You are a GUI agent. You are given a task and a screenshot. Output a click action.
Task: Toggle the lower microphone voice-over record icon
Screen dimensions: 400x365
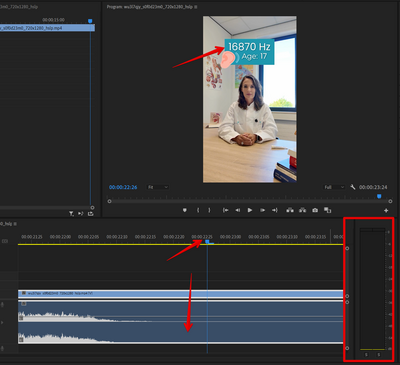[x=2, y=349]
